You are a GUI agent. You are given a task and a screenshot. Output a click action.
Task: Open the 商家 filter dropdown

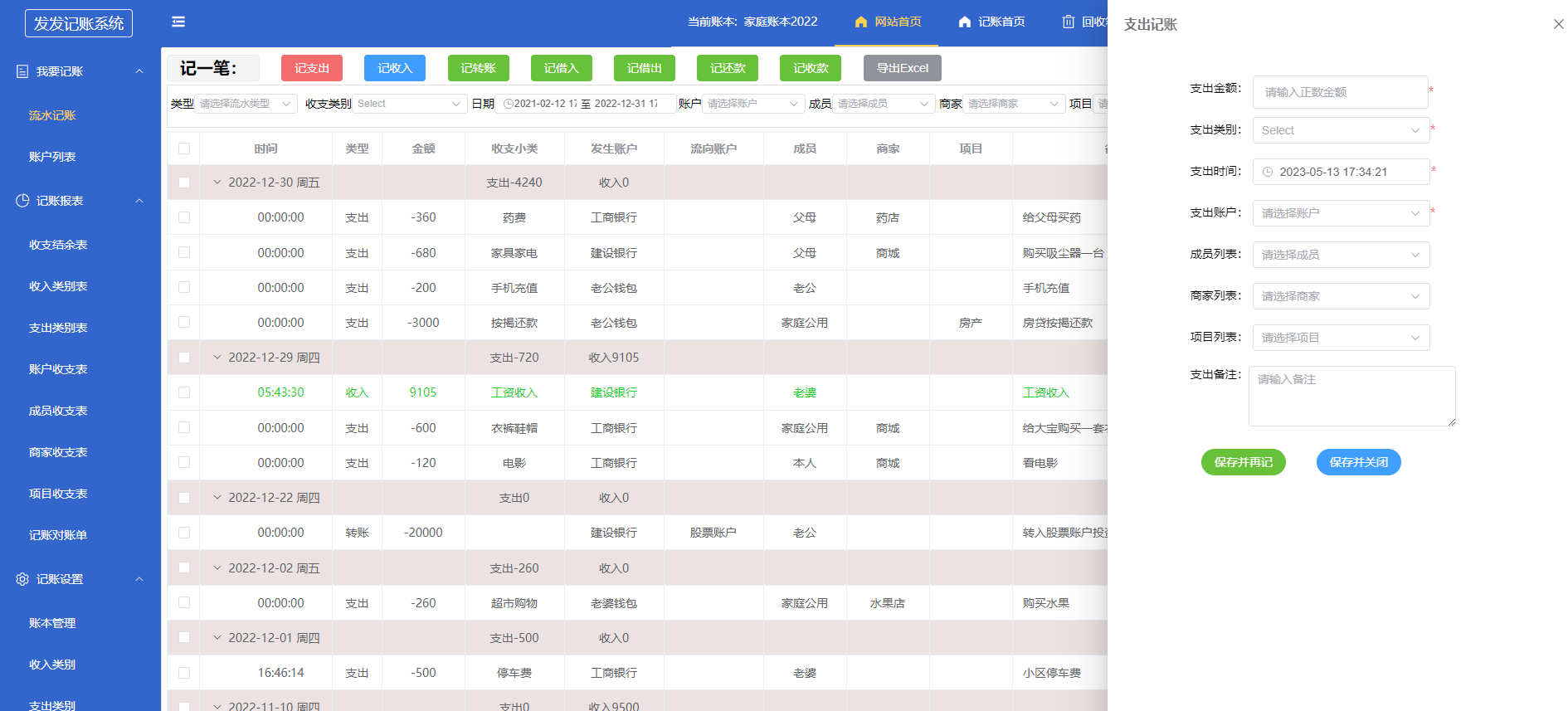tap(1014, 104)
